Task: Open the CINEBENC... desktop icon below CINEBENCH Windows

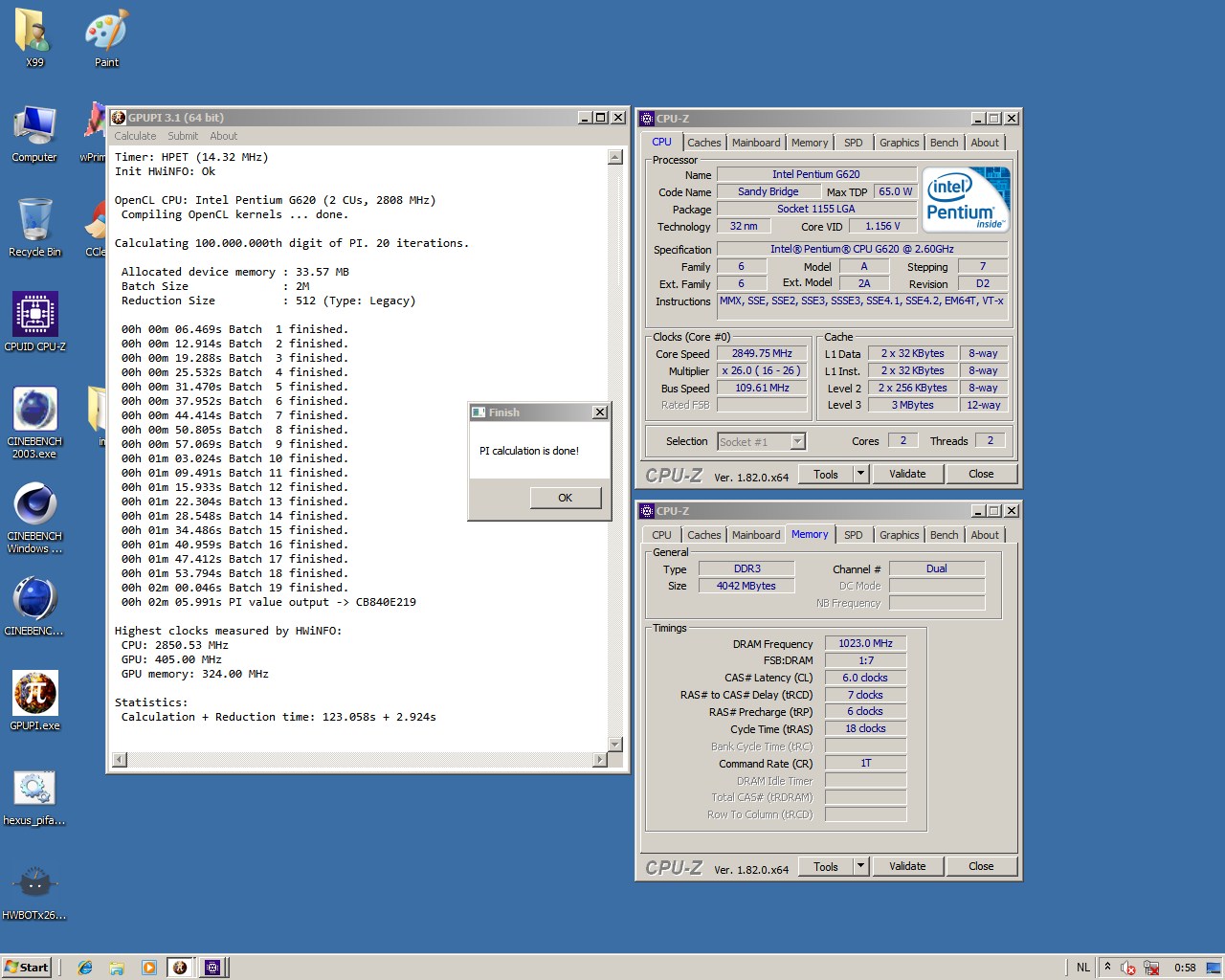Action: (x=34, y=607)
